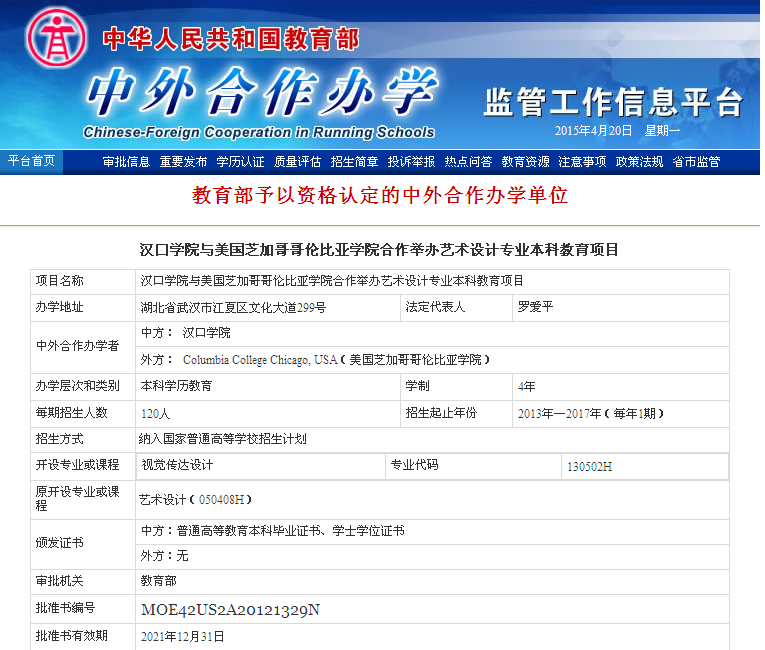
Task: Select validity date 2021年12月31日
Action: click(x=182, y=637)
